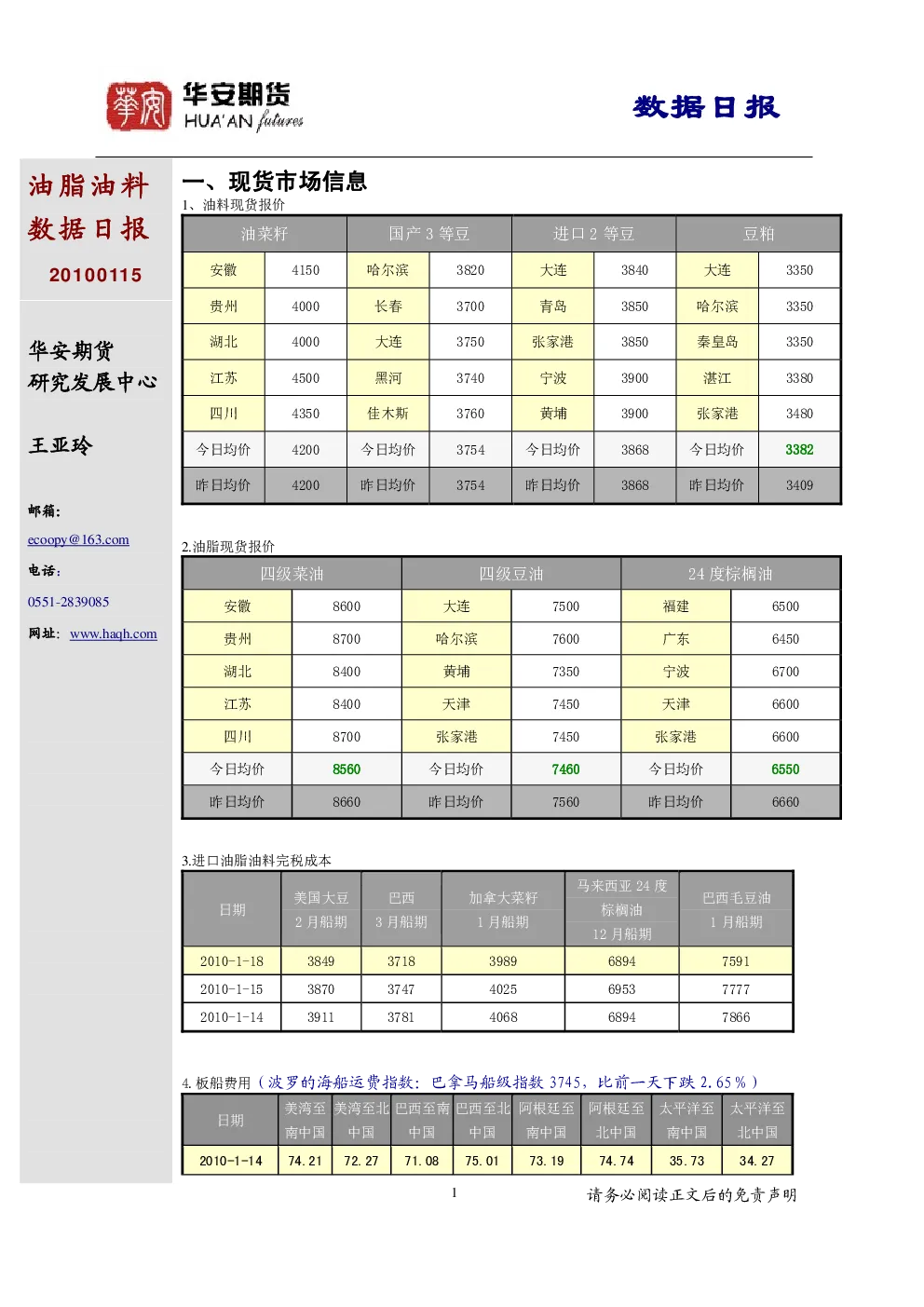Click the 豆粕 column header
This screenshot has width=924, height=1307.
point(759,234)
